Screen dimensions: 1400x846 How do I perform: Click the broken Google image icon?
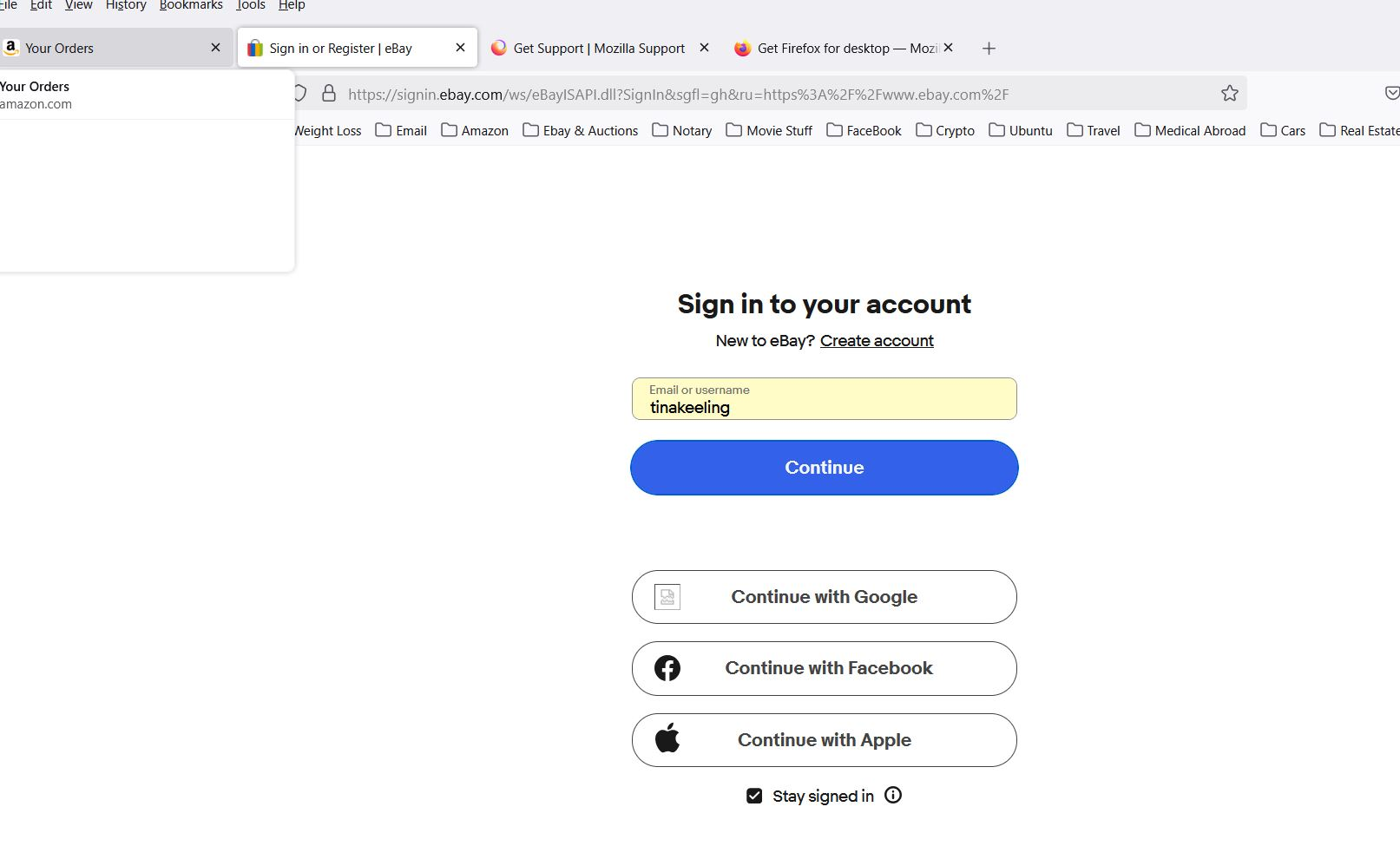coord(667,597)
